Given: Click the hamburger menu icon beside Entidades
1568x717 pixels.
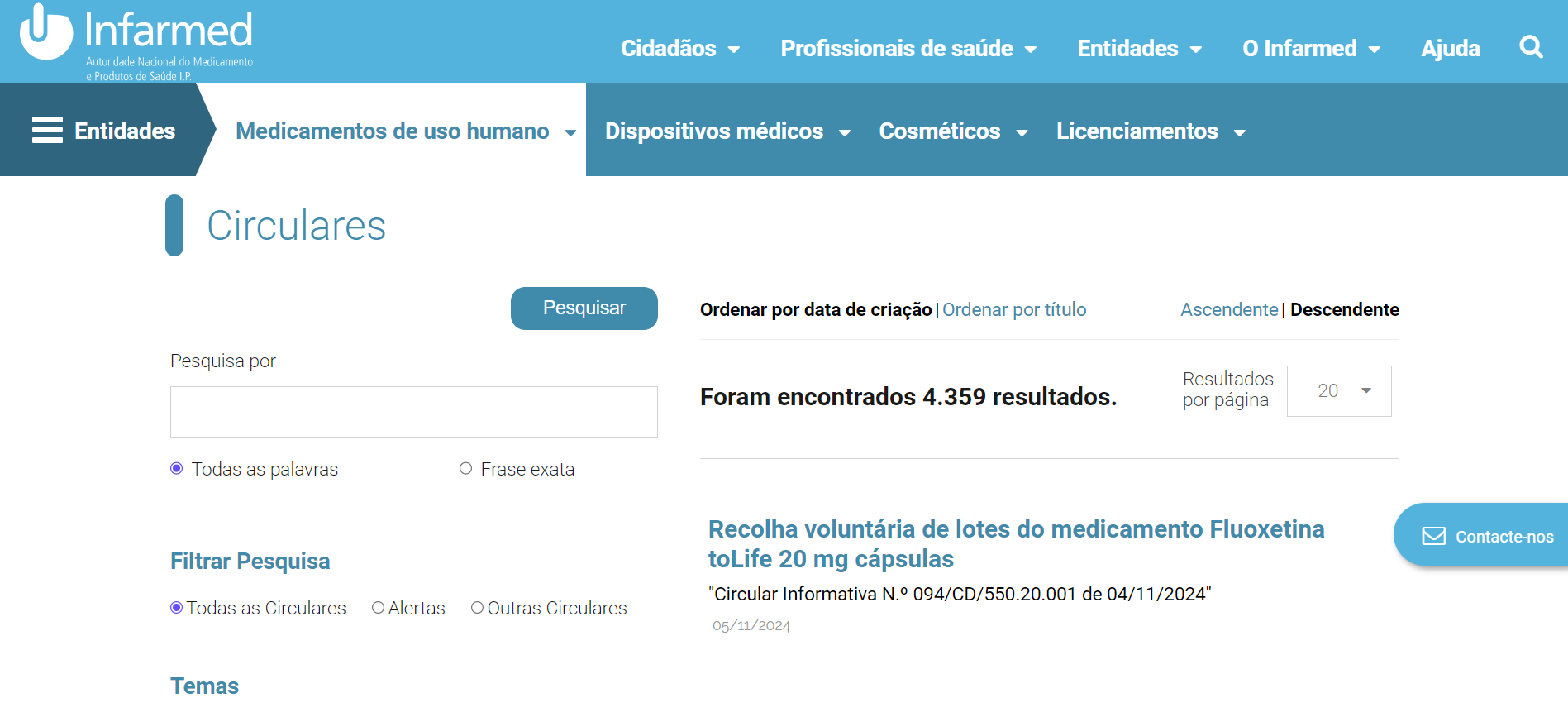Looking at the screenshot, I should pos(47,131).
